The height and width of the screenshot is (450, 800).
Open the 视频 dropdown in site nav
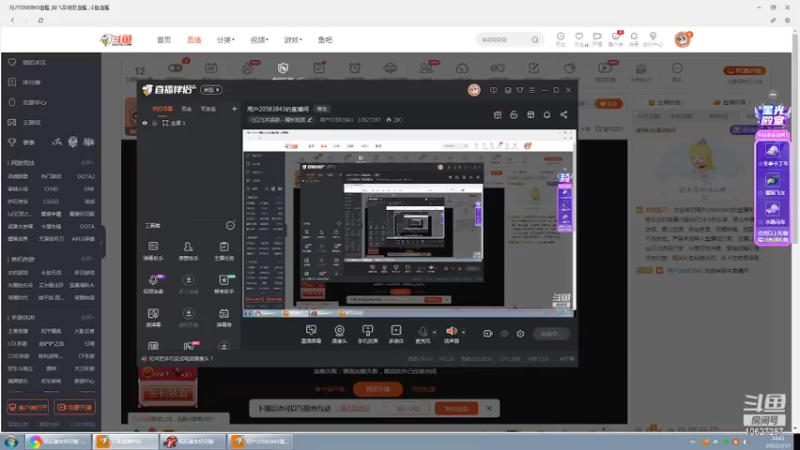point(259,40)
